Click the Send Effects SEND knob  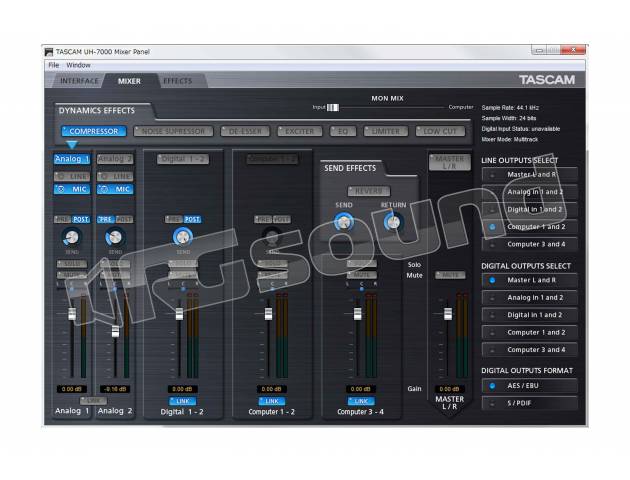coord(344,223)
